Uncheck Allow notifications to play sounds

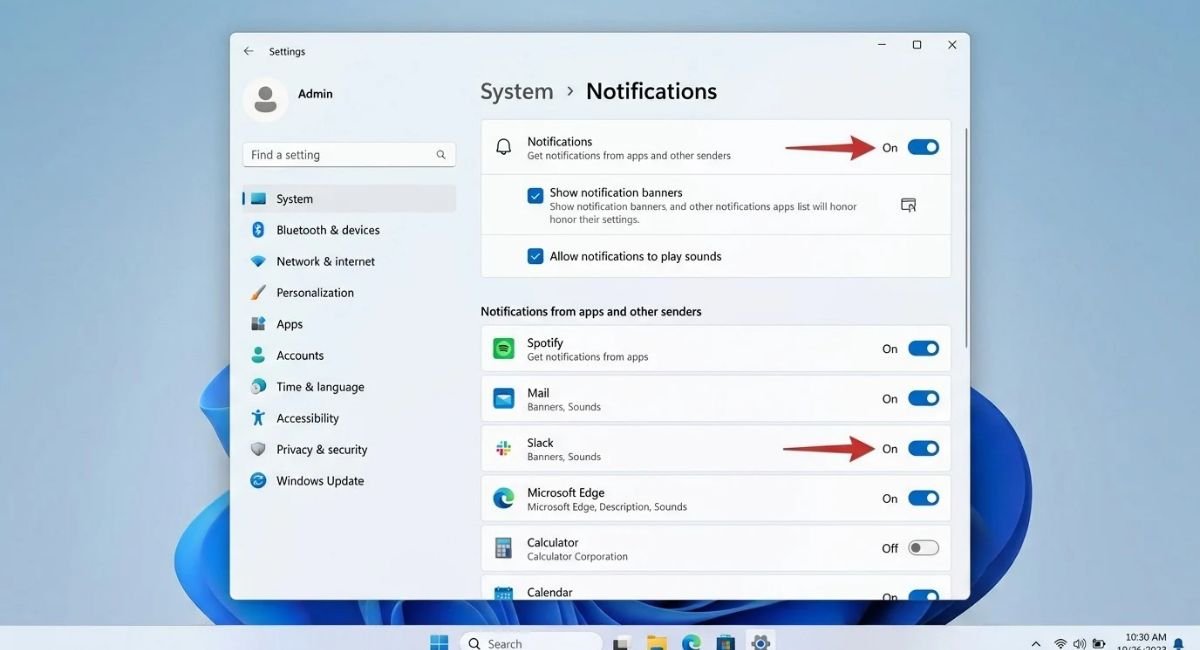pyautogui.click(x=536, y=256)
